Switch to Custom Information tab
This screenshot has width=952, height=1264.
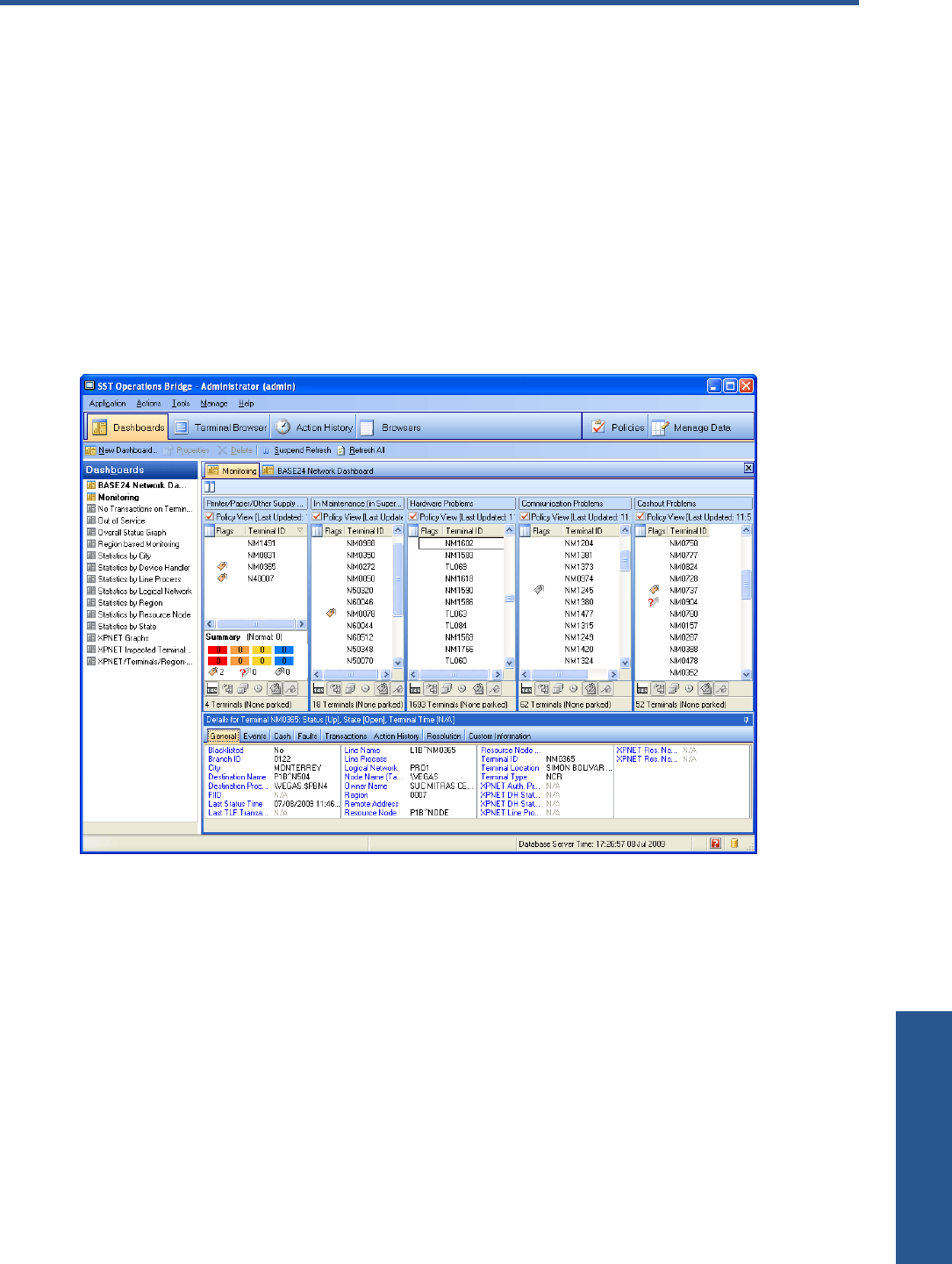coord(499,736)
